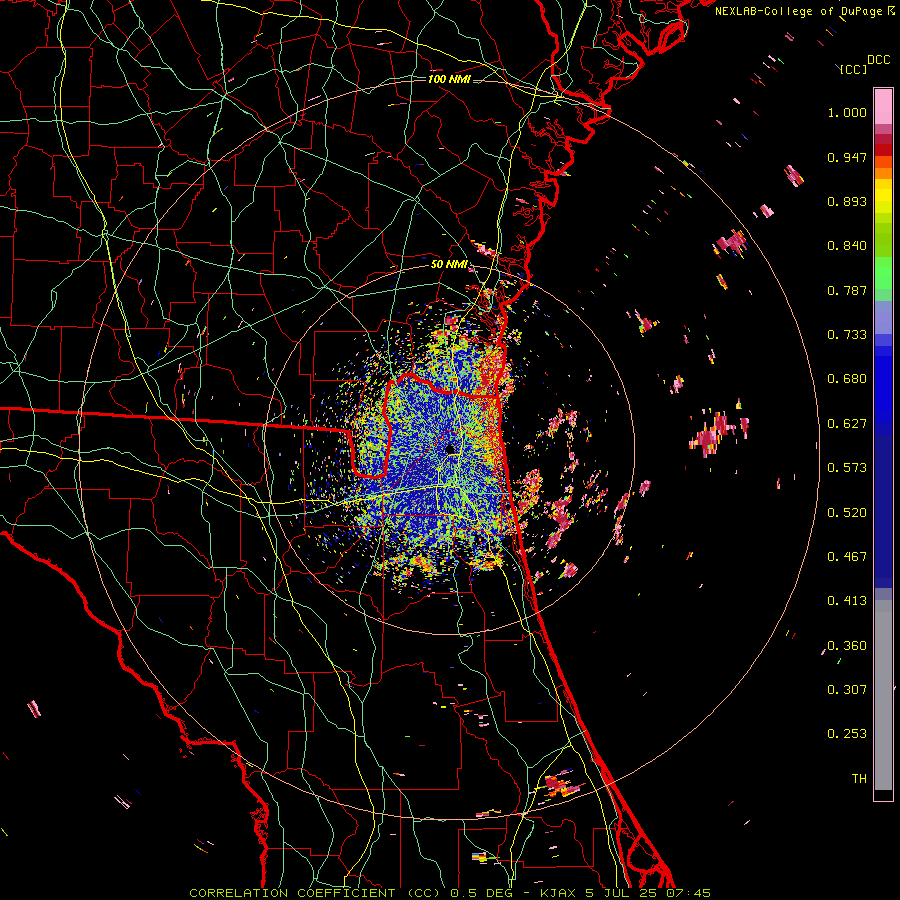Click the 0.733 scale value
The width and height of the screenshot is (900, 900).
[x=847, y=335]
